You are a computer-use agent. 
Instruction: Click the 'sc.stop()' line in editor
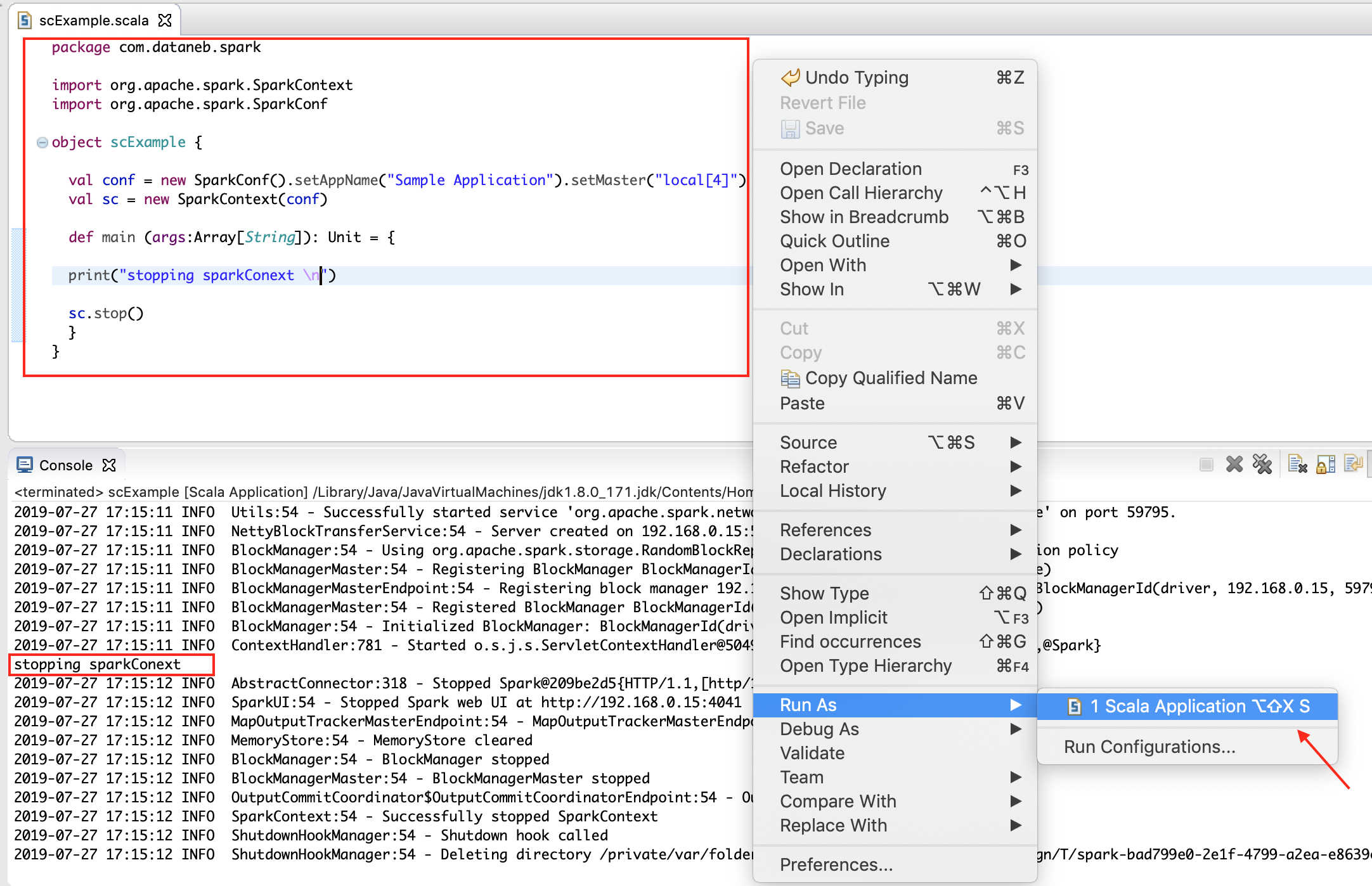(x=106, y=313)
